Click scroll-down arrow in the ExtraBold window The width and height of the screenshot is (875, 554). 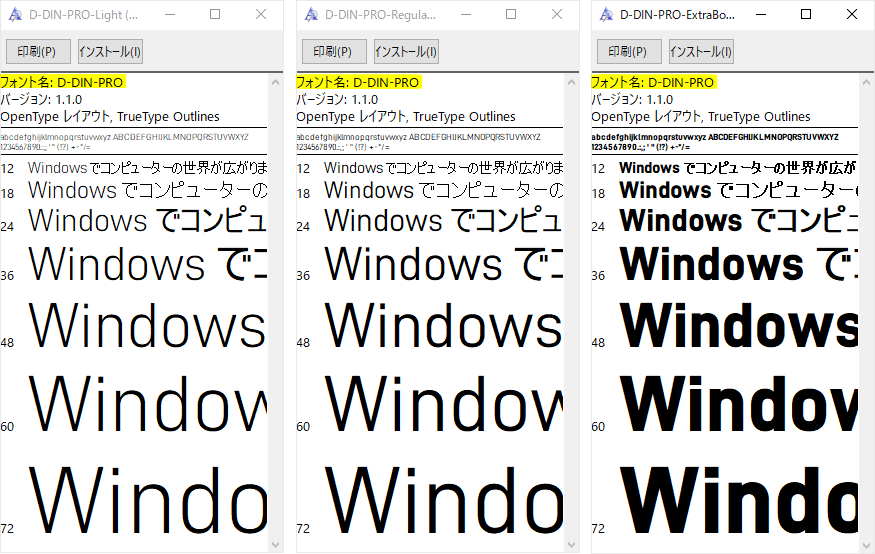pos(867,544)
